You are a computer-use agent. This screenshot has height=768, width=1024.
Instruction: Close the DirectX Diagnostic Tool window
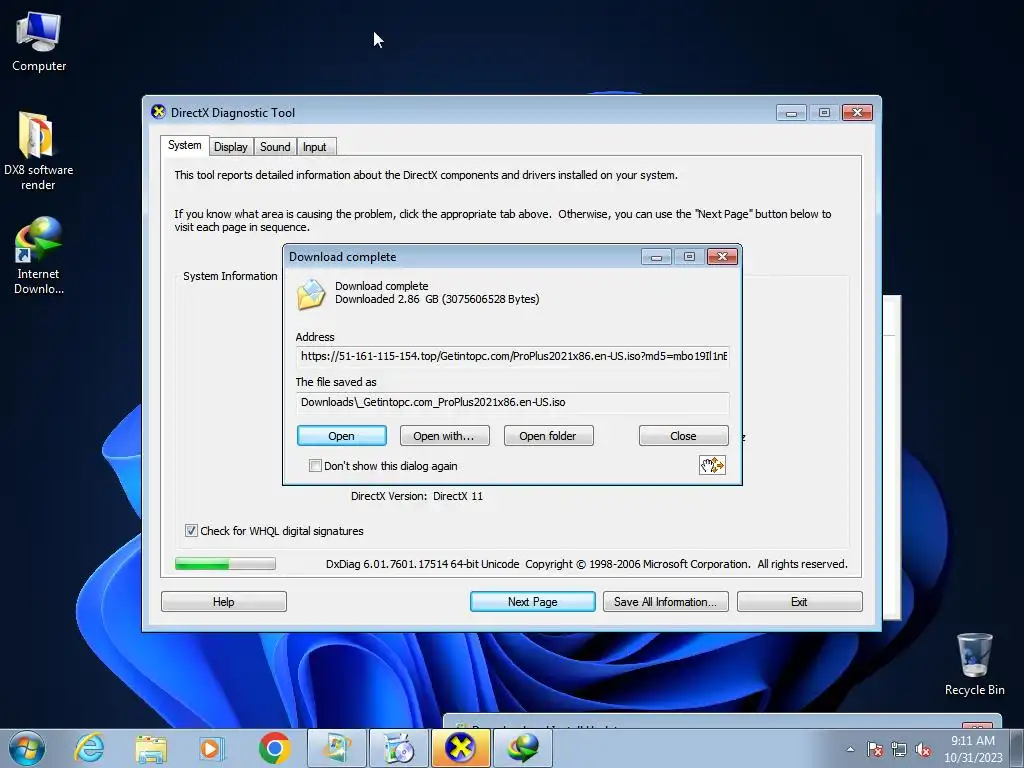857,112
